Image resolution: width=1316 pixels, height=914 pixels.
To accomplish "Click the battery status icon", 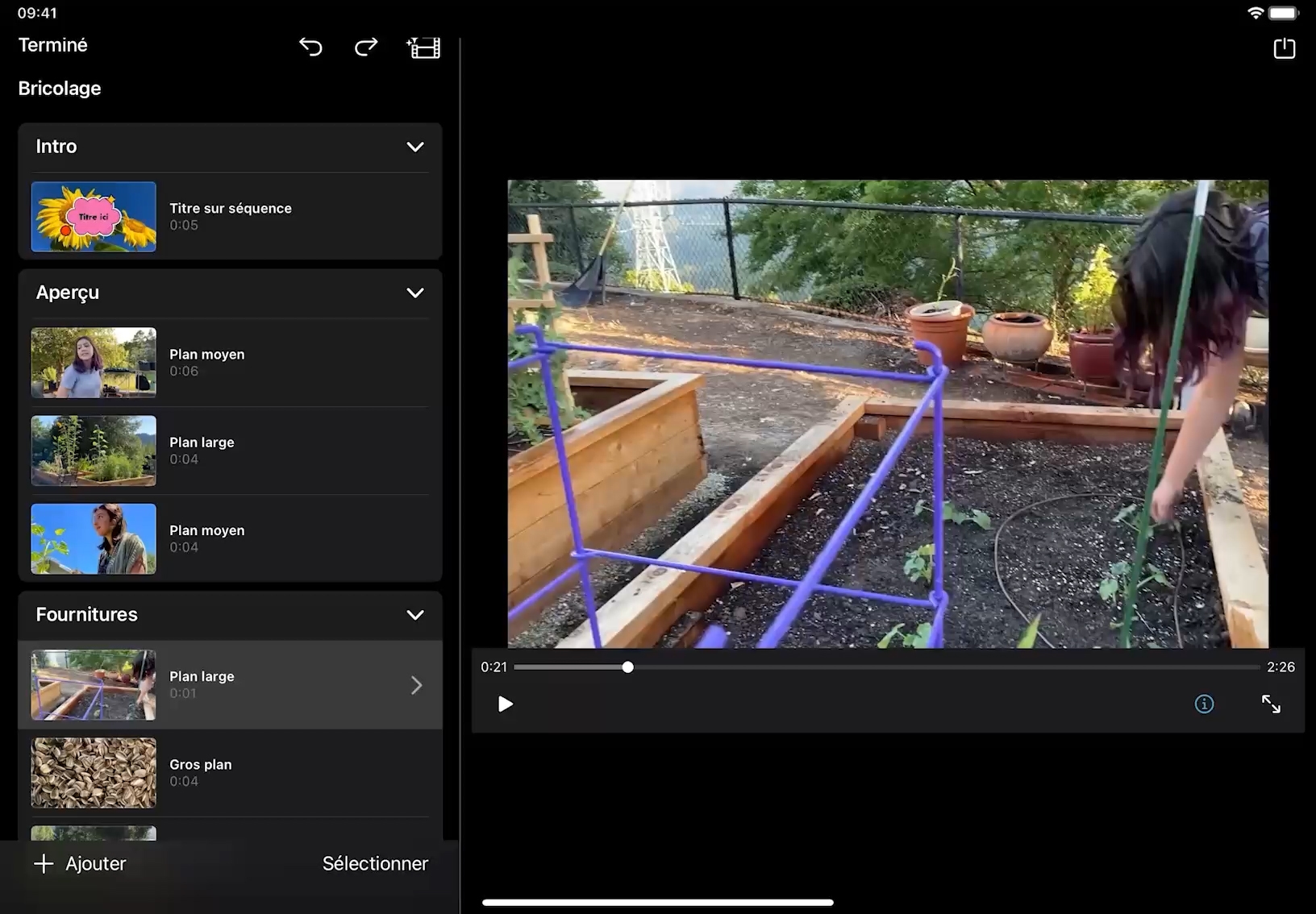I will 1284,13.
